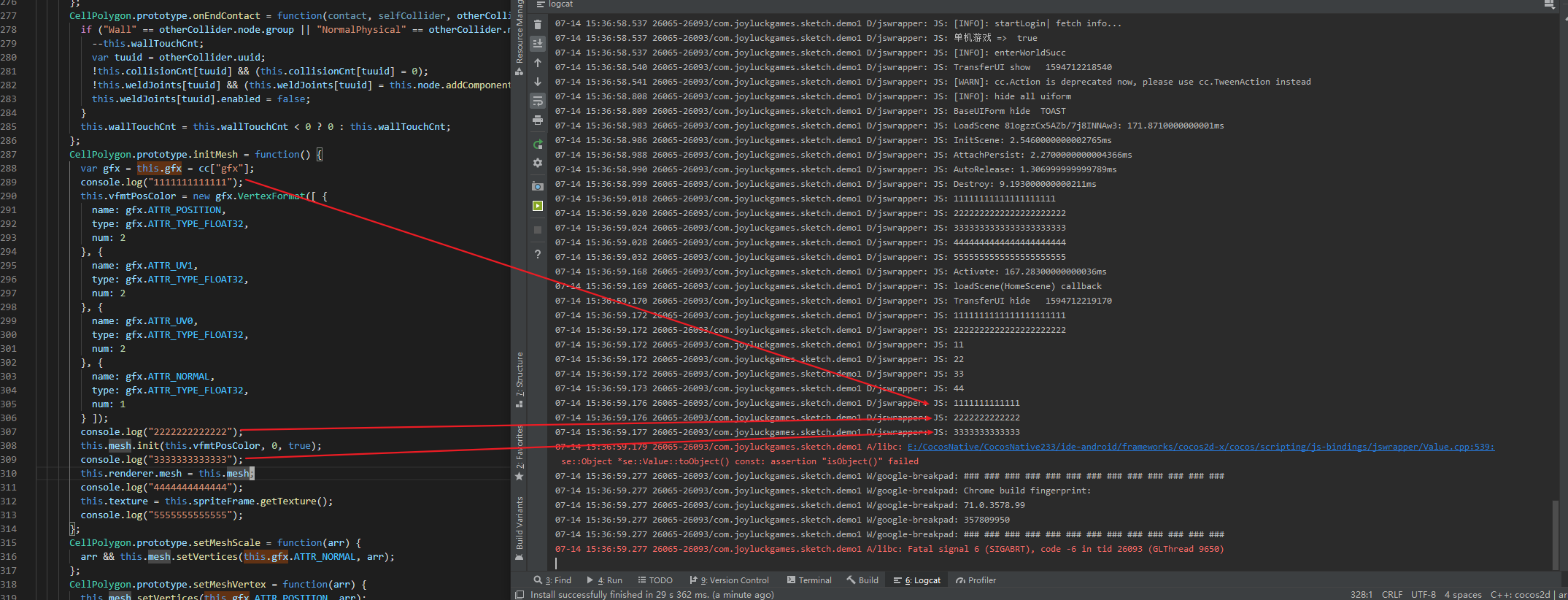Click the '357809950' breakpad log line
The image size is (1568, 600).
pyautogui.click(x=782, y=520)
